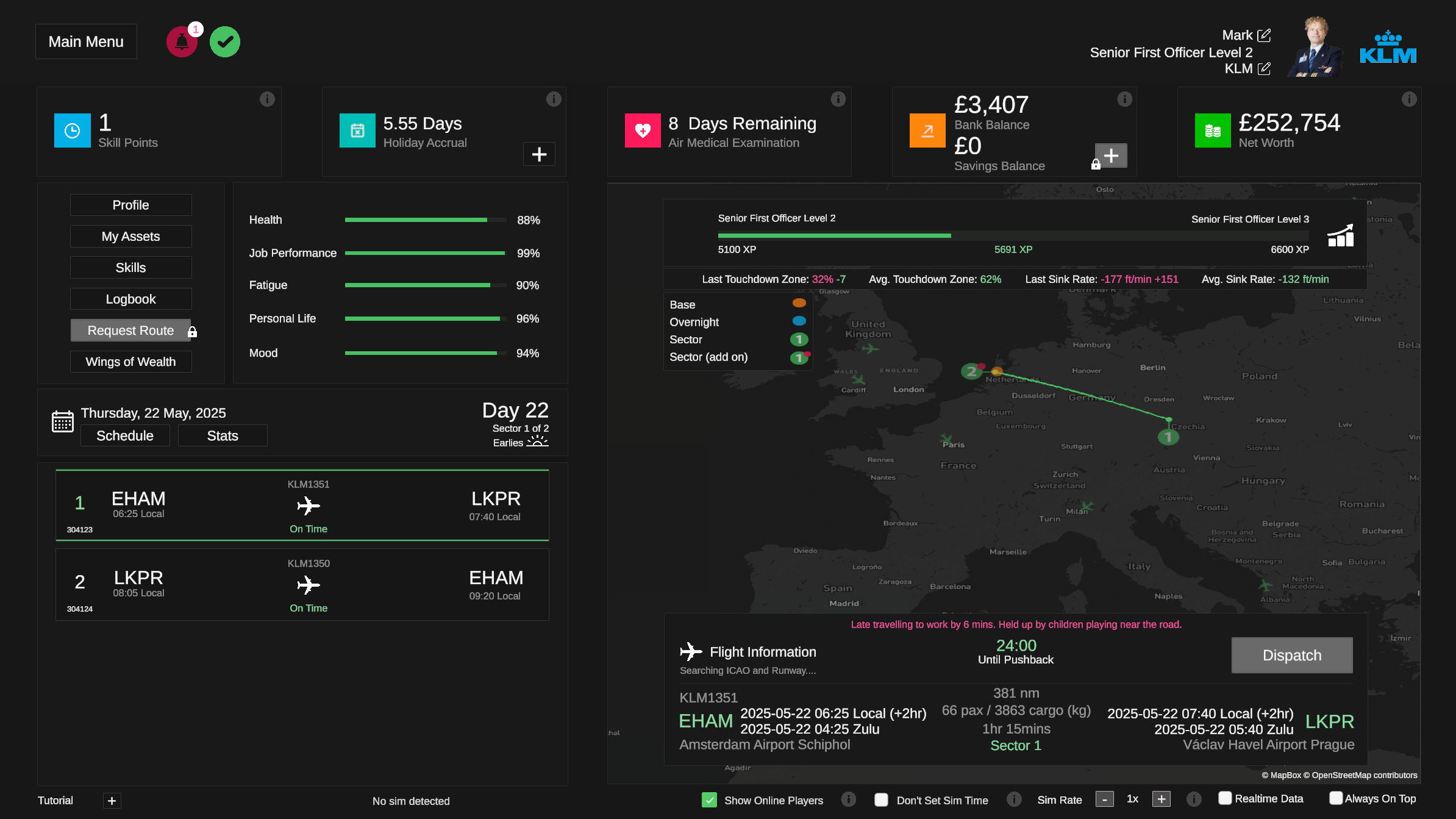Click the plus button under Holiday Accrual

(539, 154)
